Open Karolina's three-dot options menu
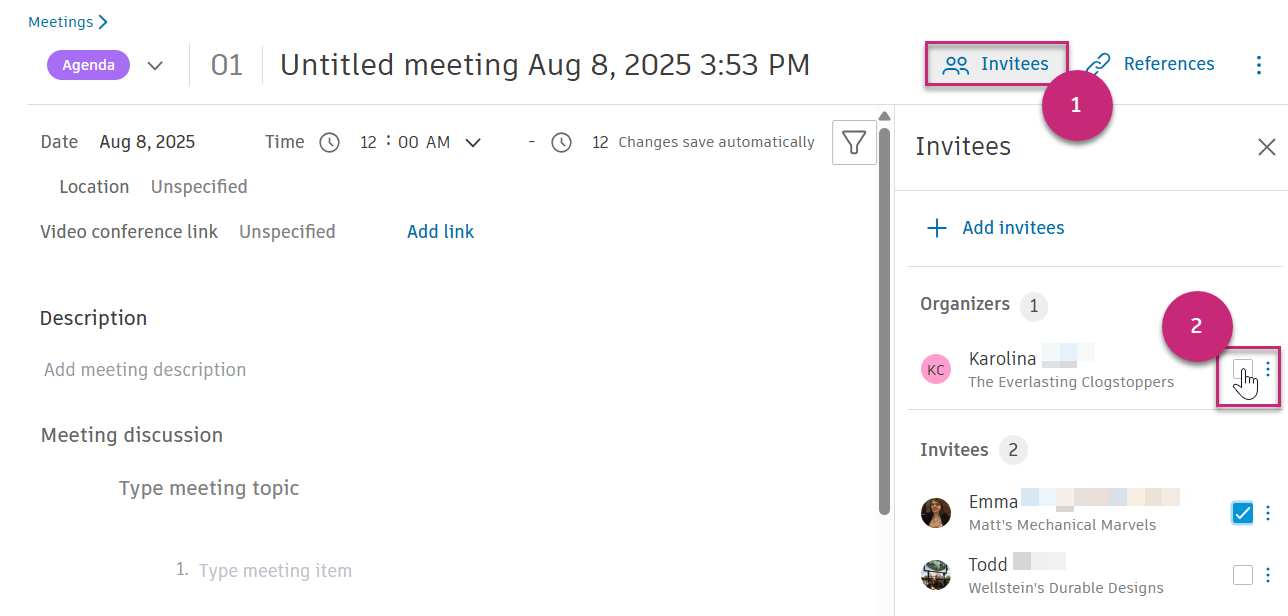Viewport: 1288px width, 616px height. point(1268,369)
